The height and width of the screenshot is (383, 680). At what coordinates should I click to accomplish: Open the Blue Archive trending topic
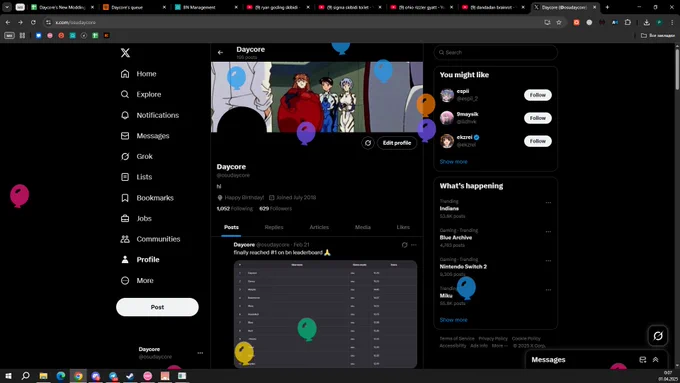[456, 237]
